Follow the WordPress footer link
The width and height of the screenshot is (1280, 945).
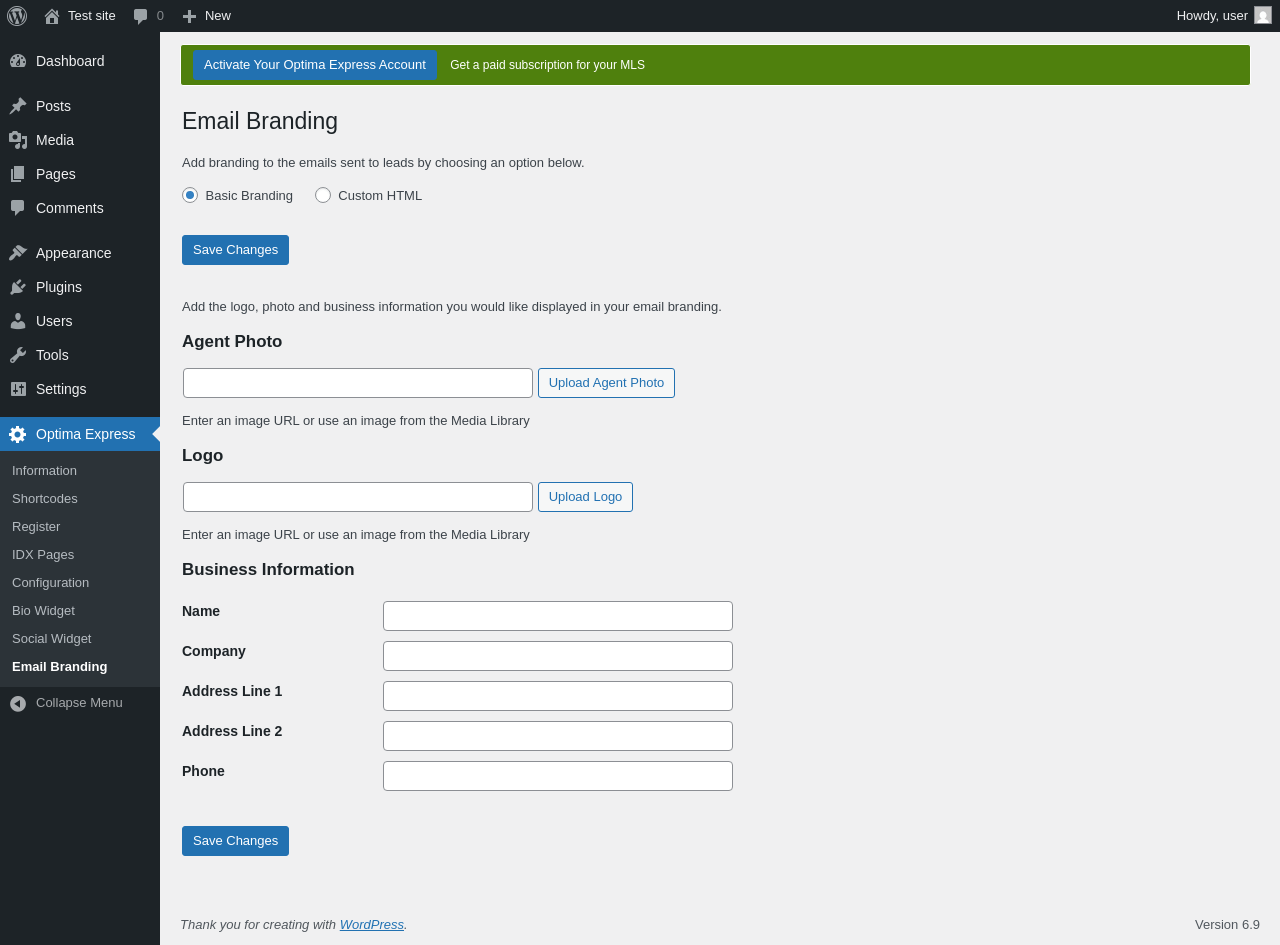click(372, 924)
